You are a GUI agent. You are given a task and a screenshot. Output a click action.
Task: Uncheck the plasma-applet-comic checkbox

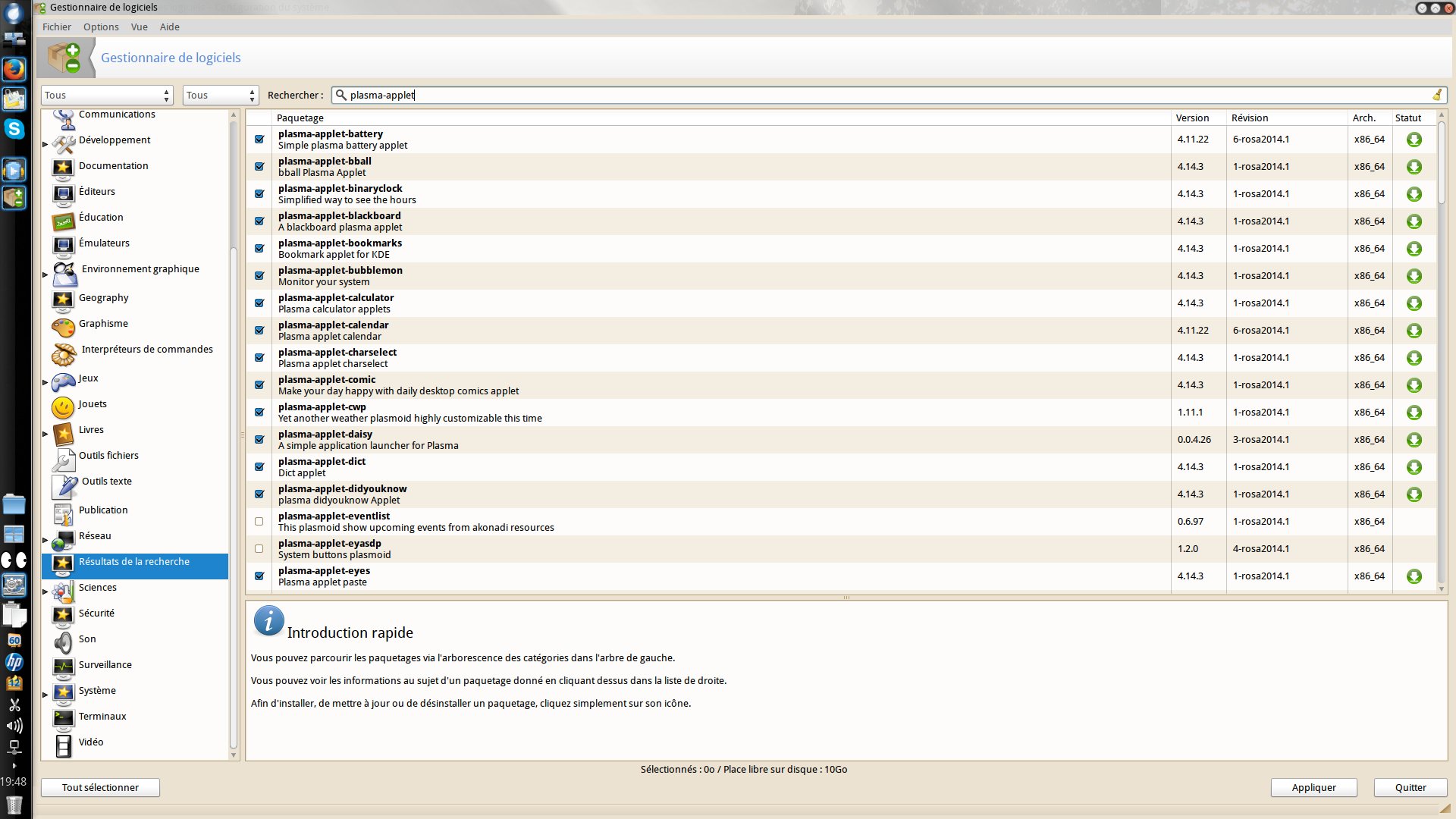(259, 385)
